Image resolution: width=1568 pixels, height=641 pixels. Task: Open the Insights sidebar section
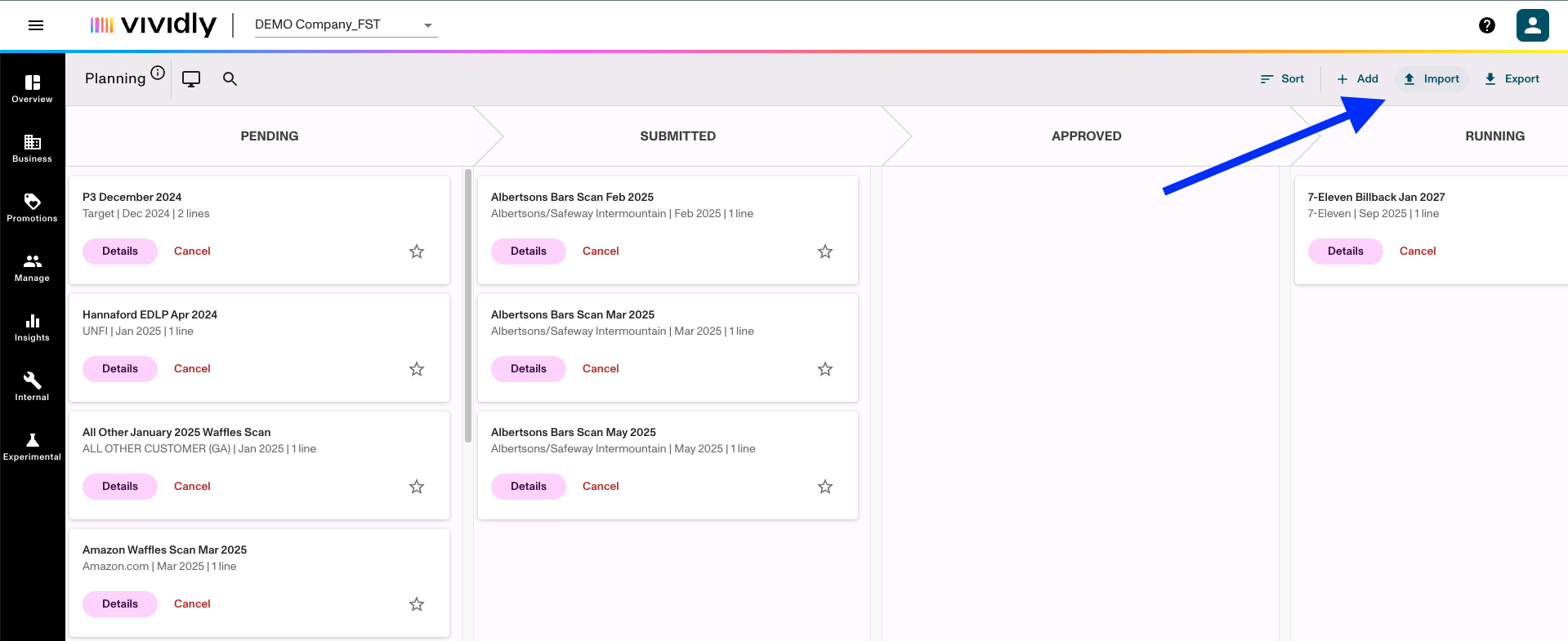pyautogui.click(x=32, y=327)
